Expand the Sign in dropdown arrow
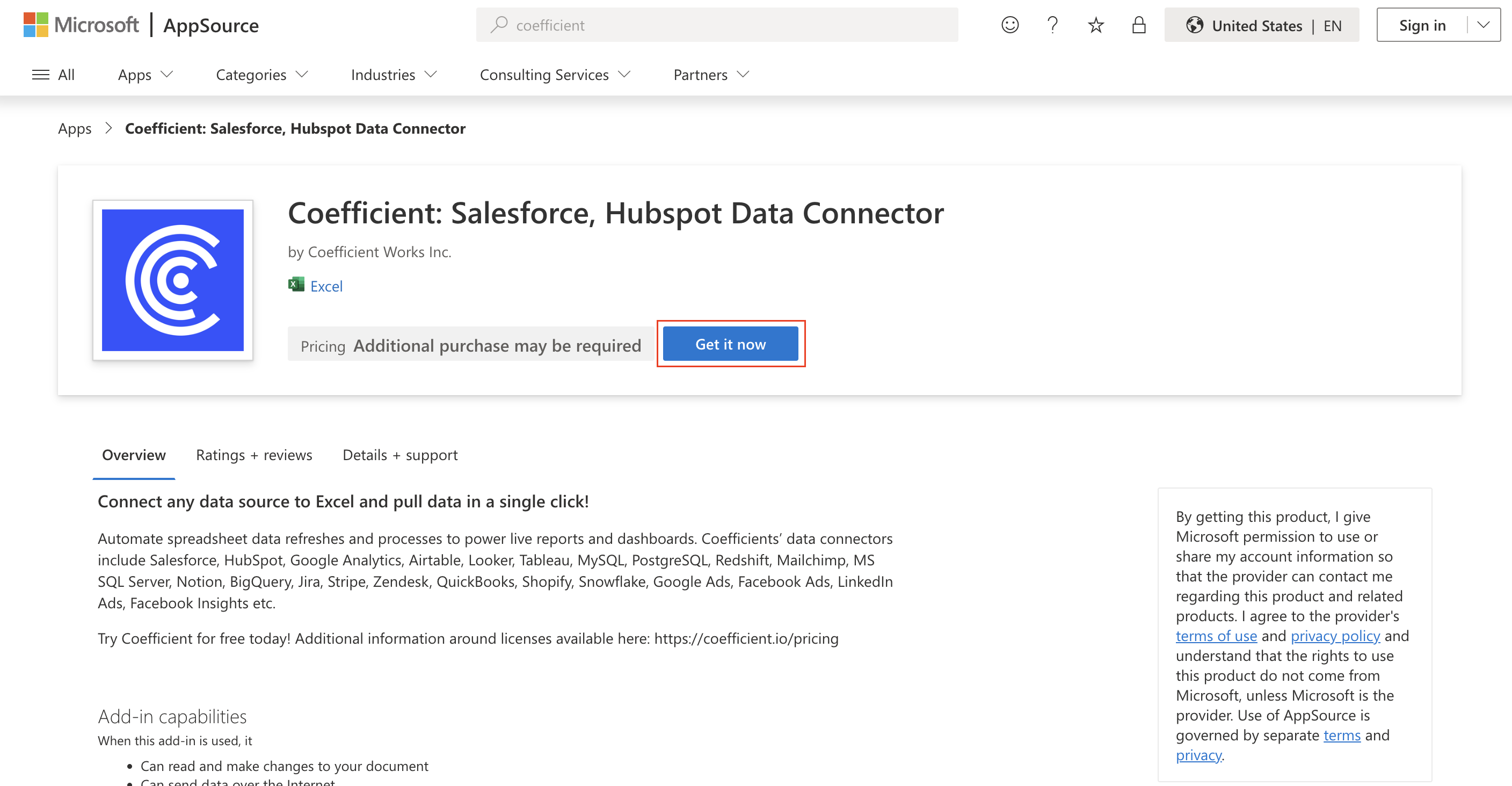The height and width of the screenshot is (786, 1512). (x=1483, y=25)
